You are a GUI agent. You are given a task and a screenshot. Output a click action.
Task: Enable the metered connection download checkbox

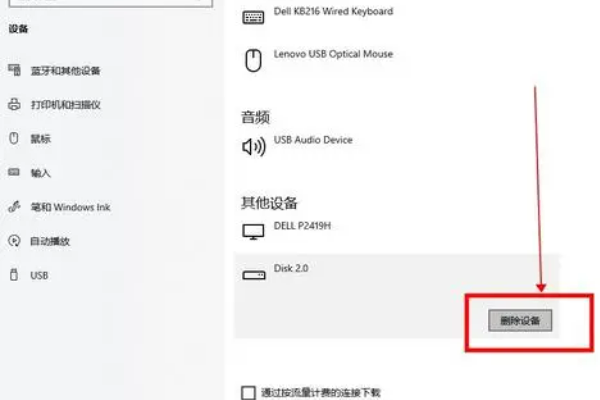248,393
